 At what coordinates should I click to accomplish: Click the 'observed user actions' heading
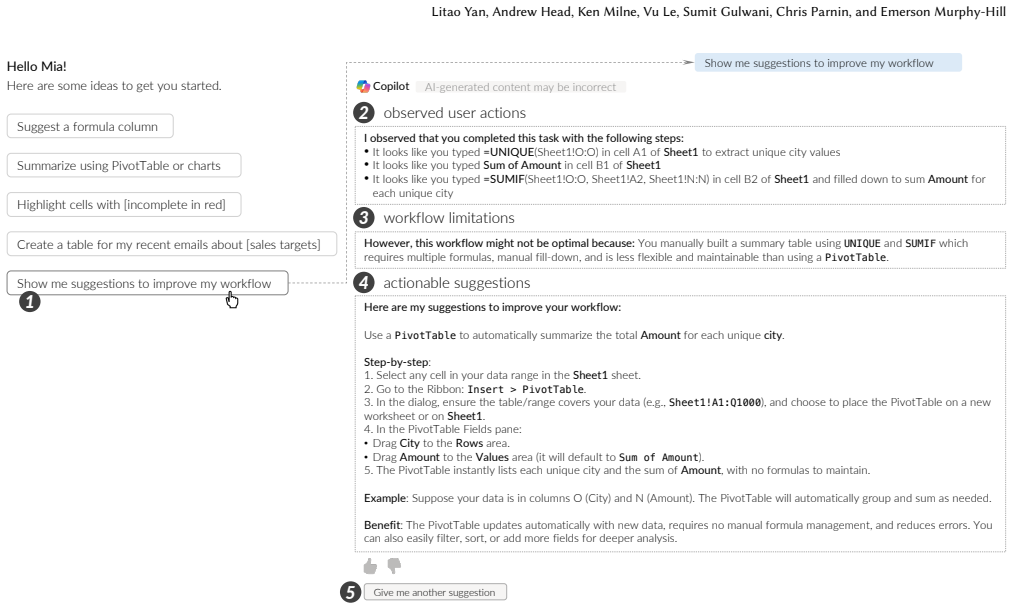click(x=455, y=113)
